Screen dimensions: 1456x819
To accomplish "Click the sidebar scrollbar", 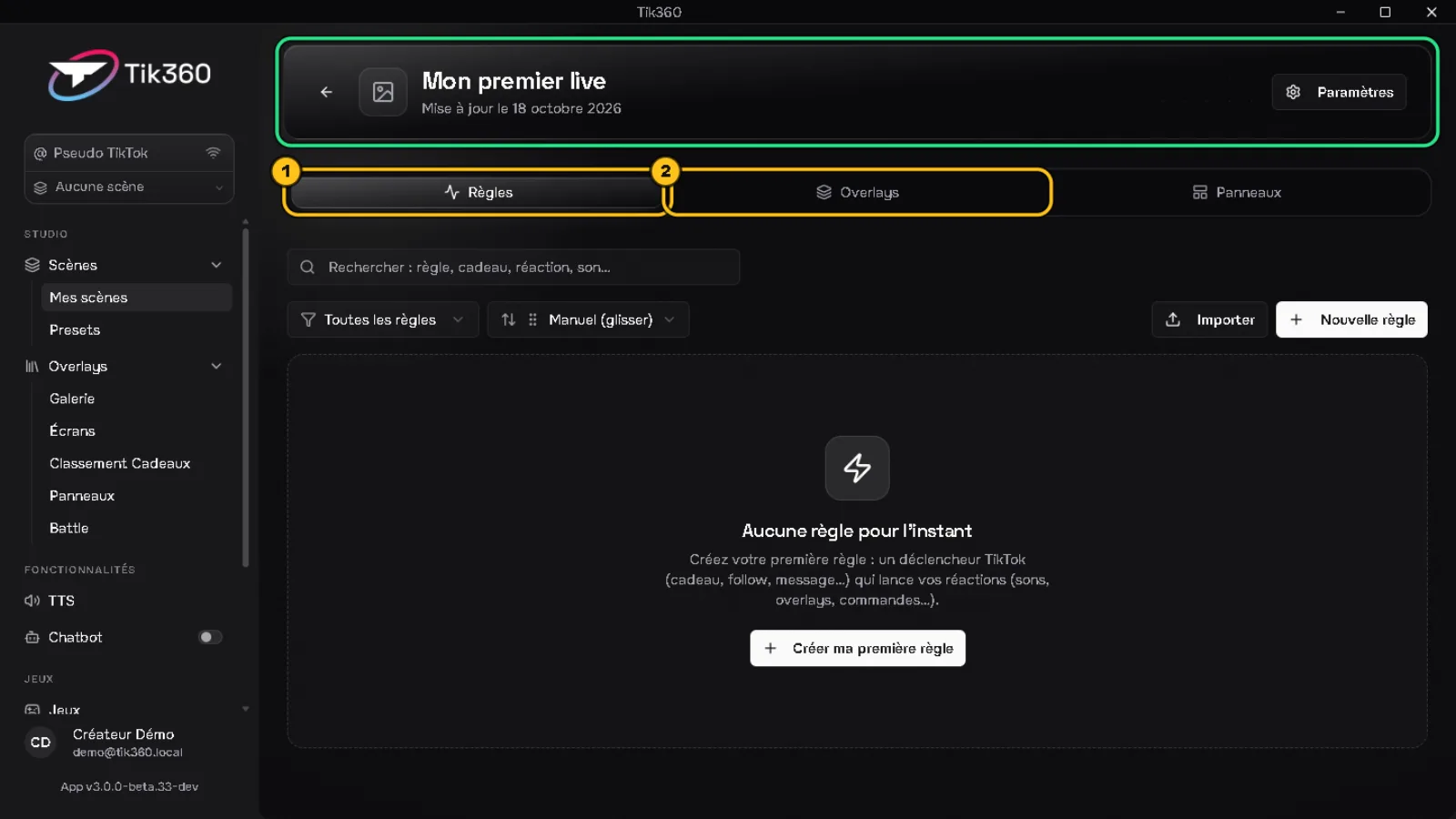I will [x=246, y=398].
